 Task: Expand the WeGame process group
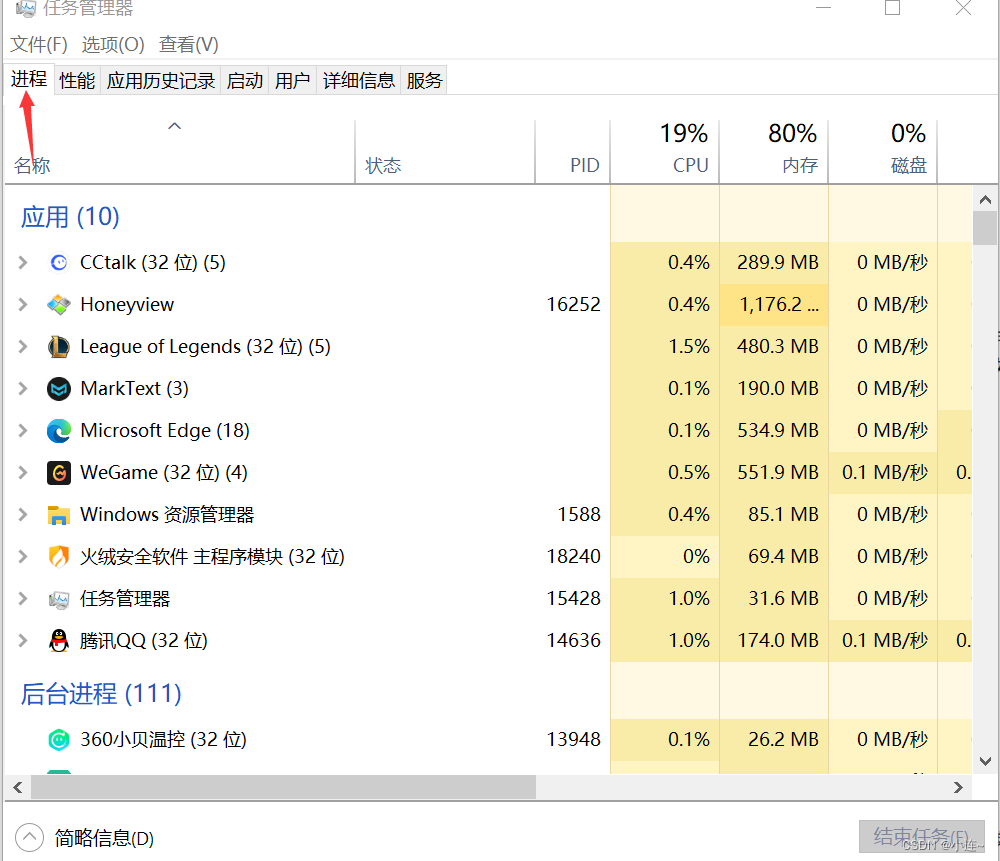coord(23,473)
